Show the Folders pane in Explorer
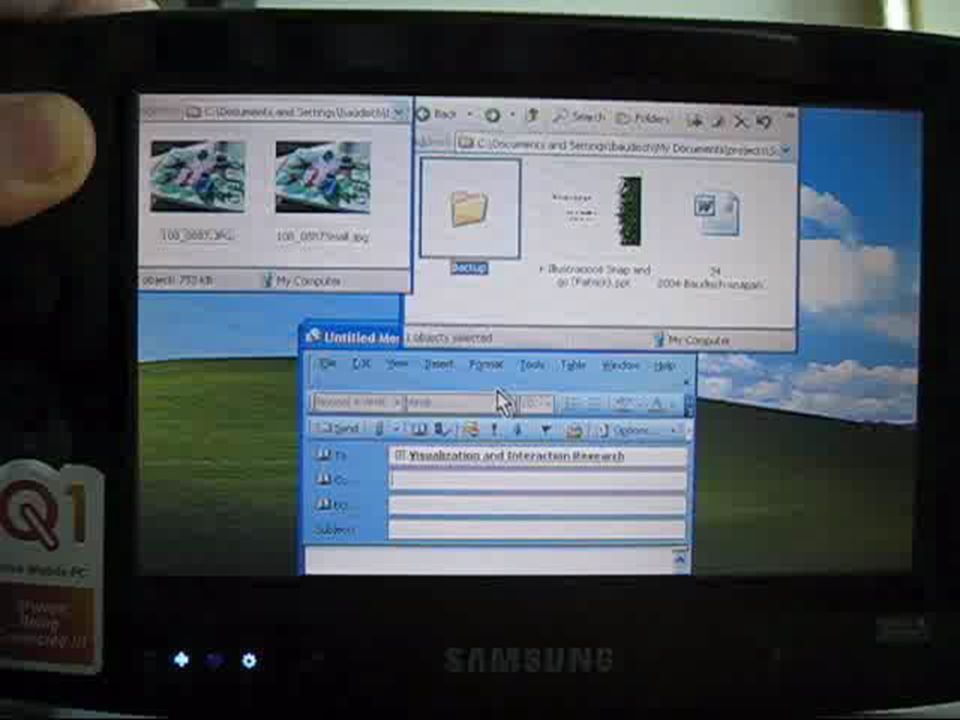Viewport: 960px width, 720px height. tap(642, 118)
